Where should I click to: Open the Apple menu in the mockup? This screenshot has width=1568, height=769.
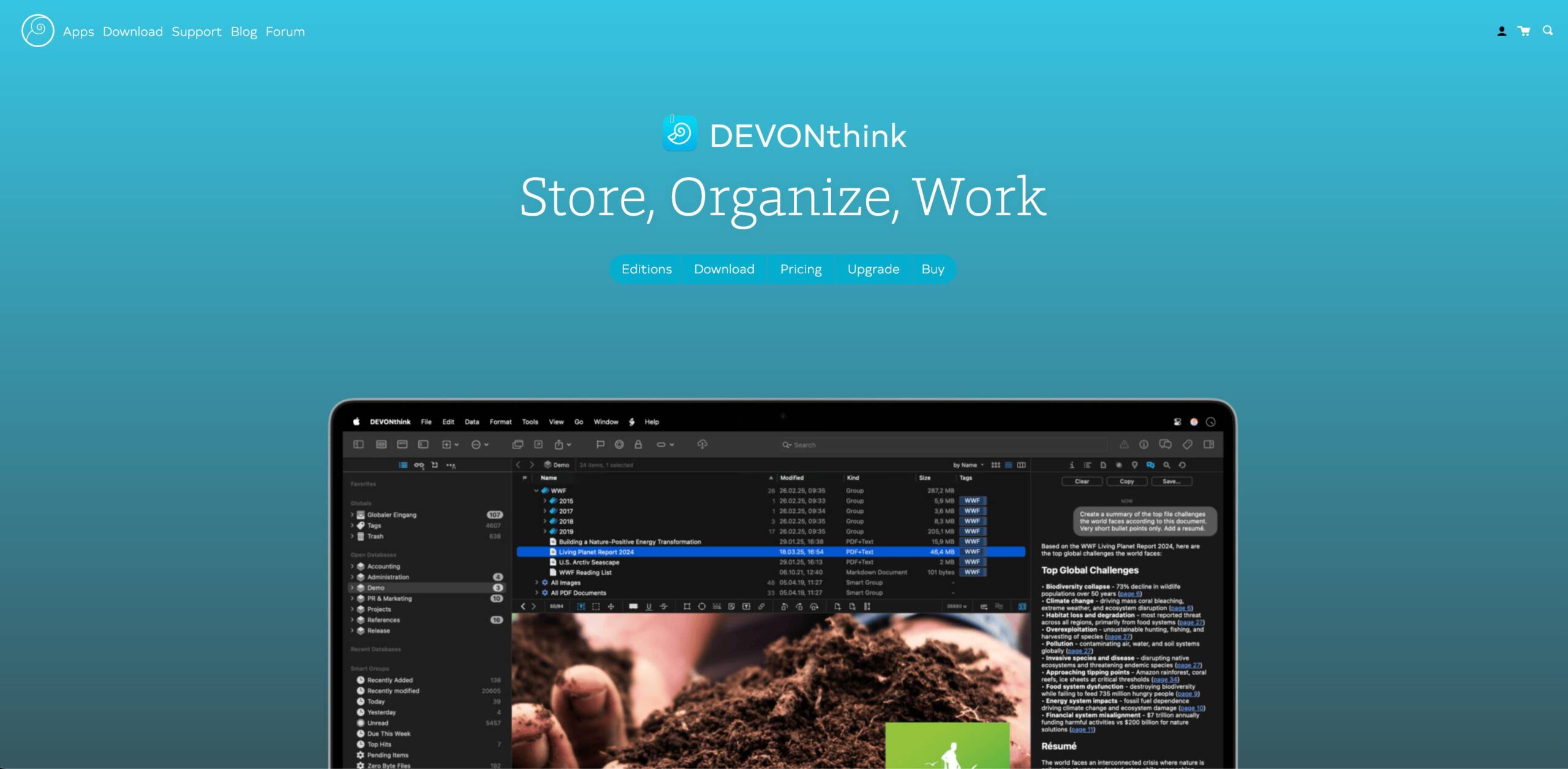point(356,422)
